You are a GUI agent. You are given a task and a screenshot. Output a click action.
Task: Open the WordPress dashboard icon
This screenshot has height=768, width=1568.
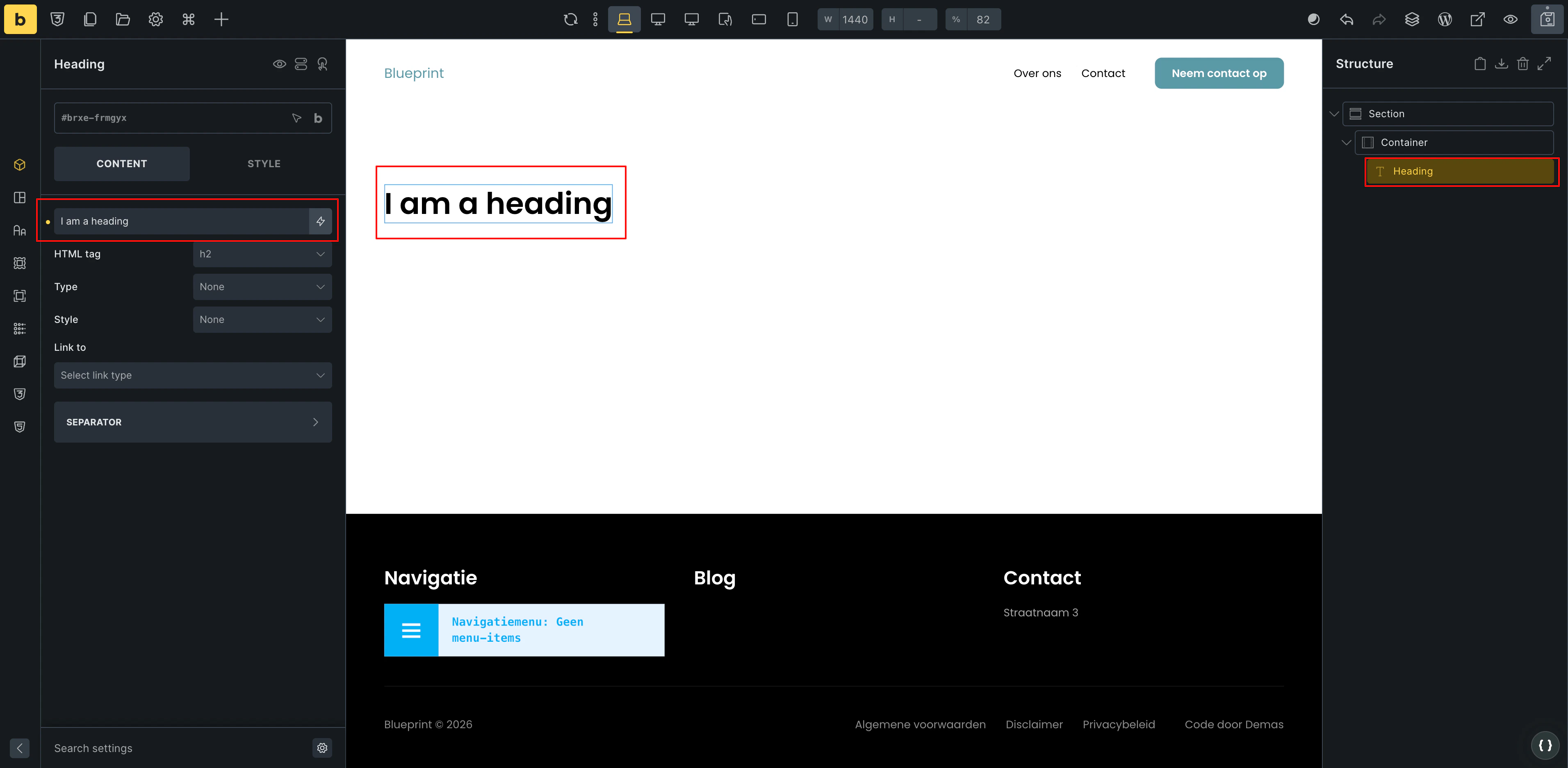[x=1445, y=20]
